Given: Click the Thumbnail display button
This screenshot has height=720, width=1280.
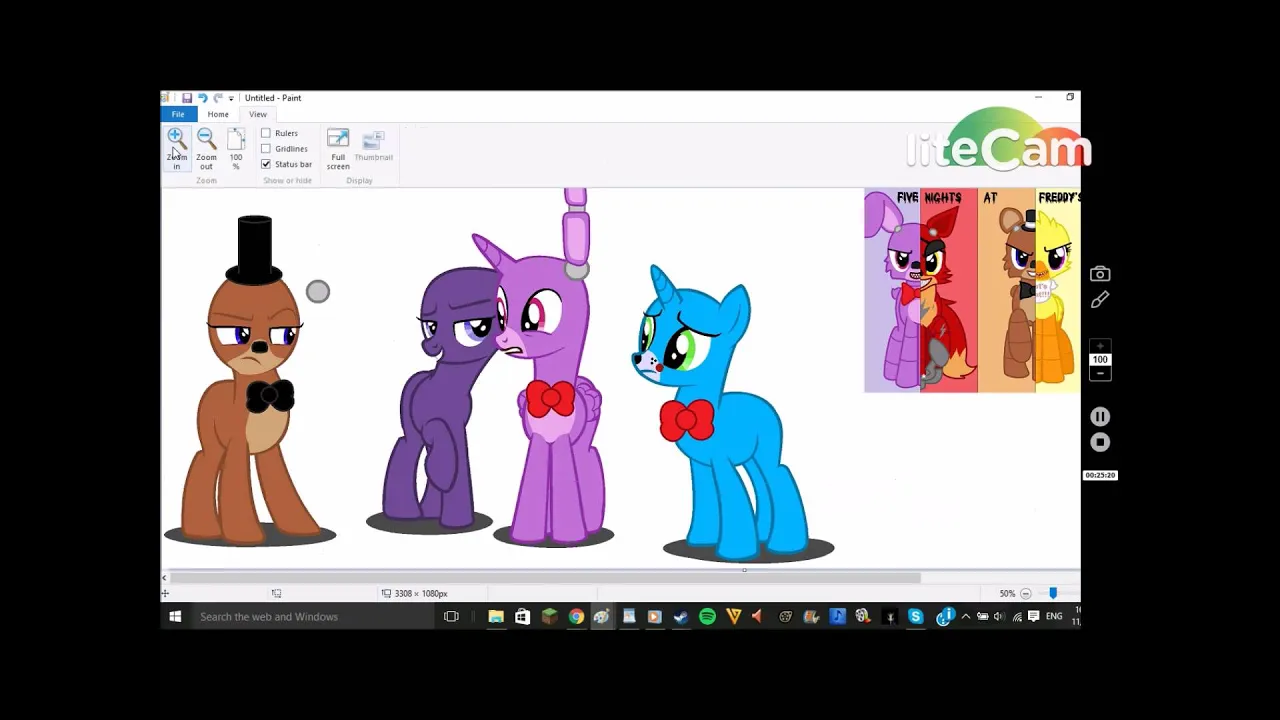Looking at the screenshot, I should [x=373, y=145].
